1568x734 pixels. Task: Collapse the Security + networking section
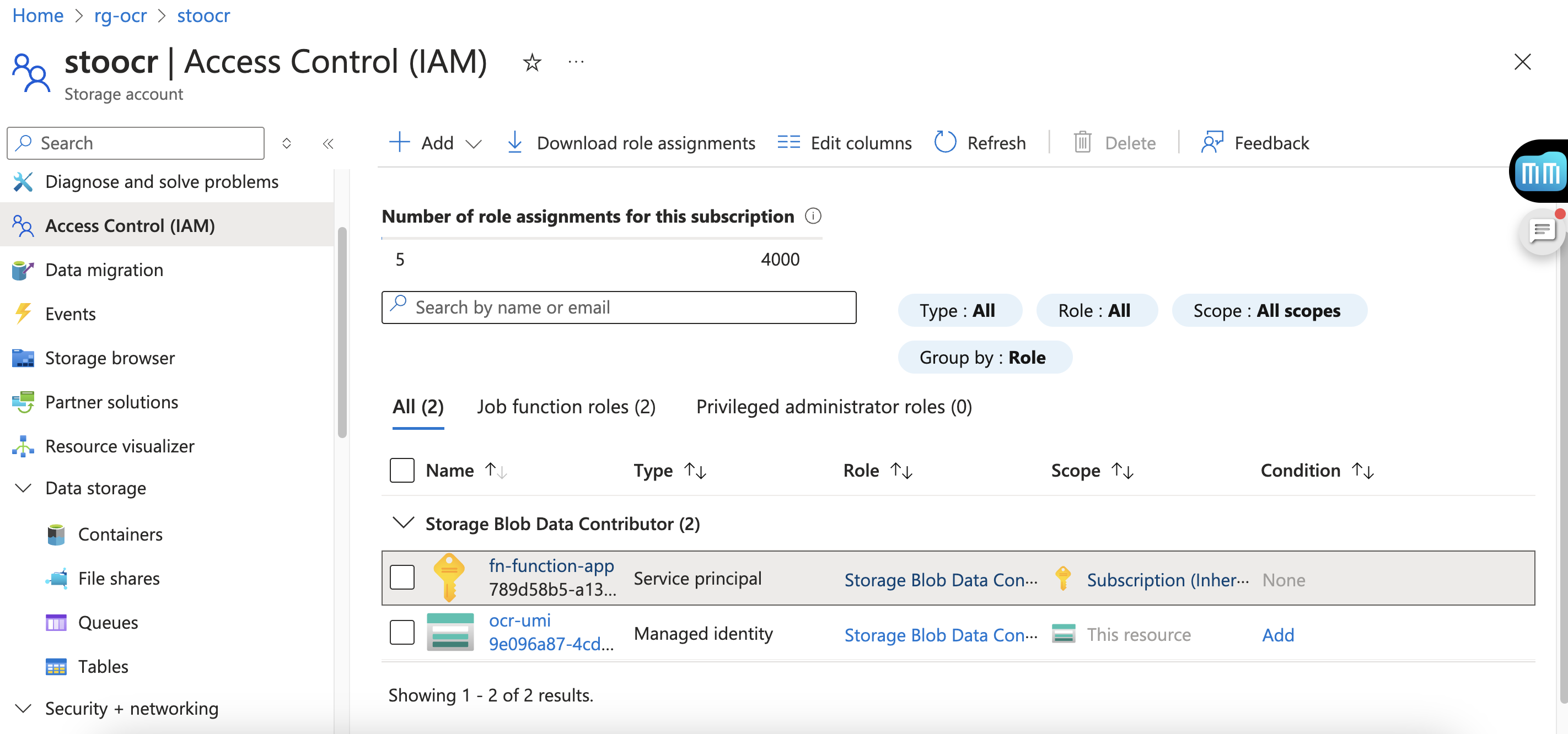pos(23,709)
